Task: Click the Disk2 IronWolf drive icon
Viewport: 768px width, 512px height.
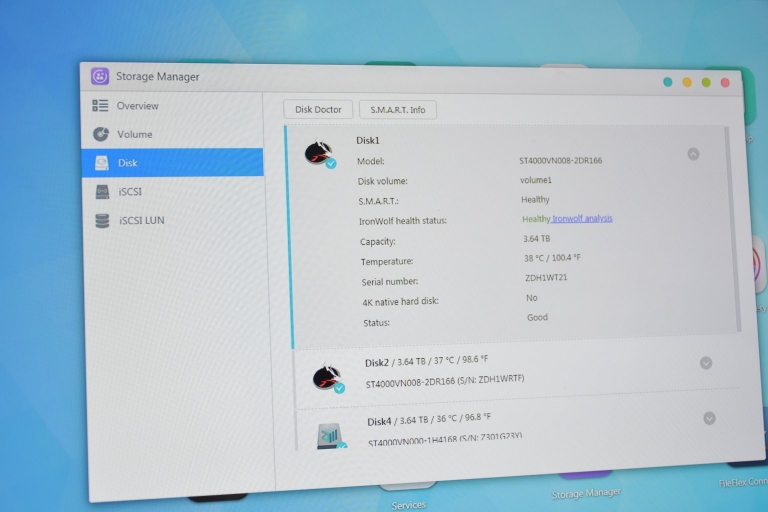Action: pyautogui.click(x=328, y=378)
